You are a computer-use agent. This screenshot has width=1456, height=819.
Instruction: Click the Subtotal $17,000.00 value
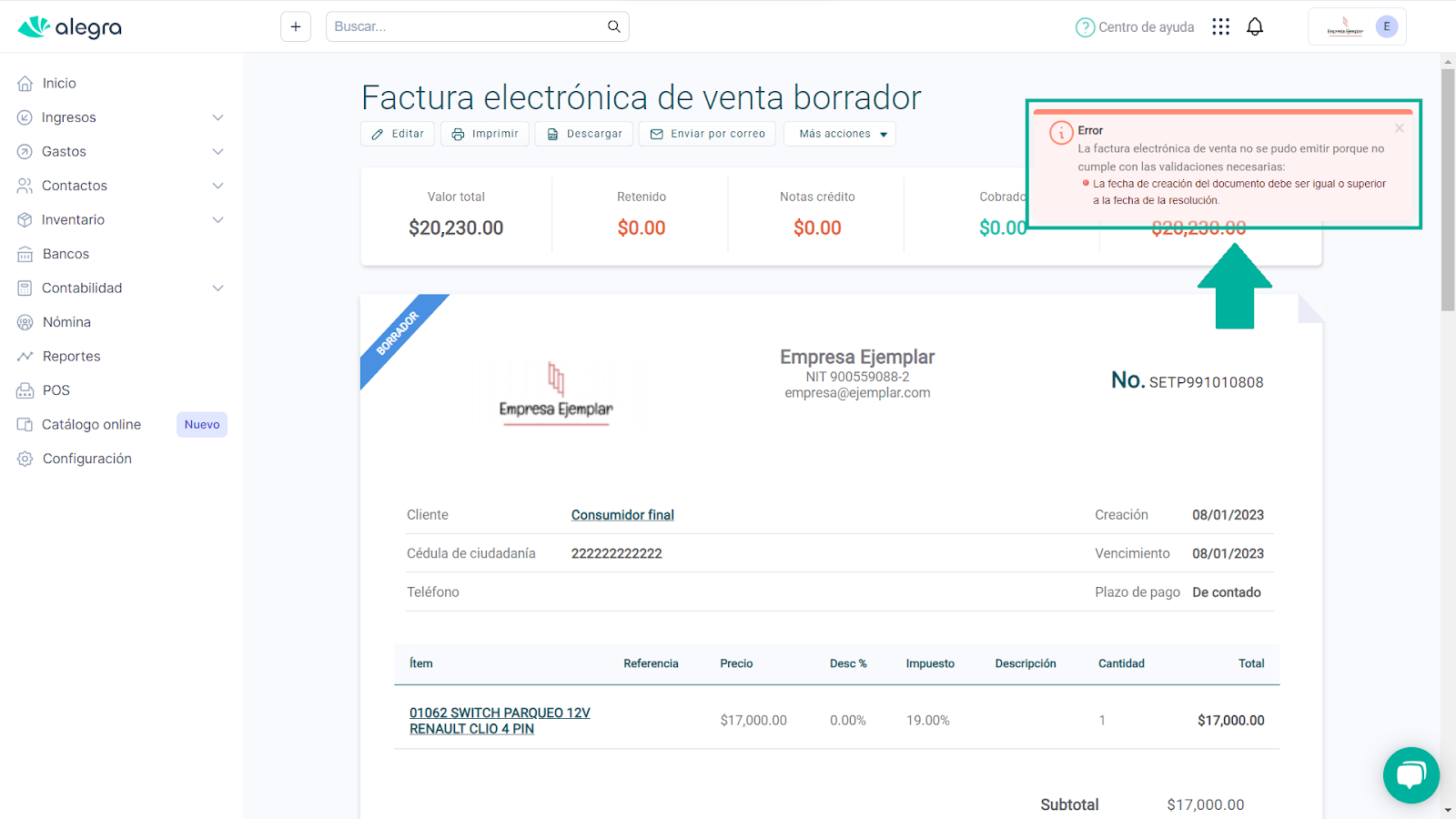pyautogui.click(x=1206, y=805)
